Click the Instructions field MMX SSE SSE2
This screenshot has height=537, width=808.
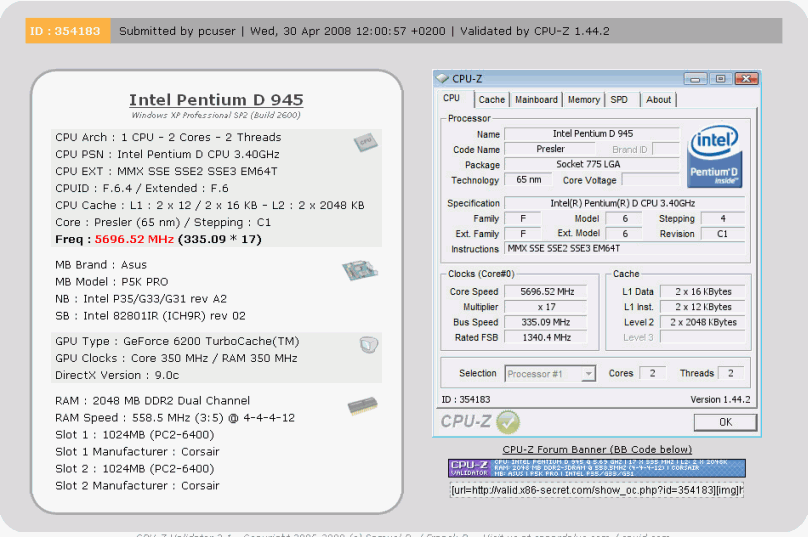click(624, 248)
